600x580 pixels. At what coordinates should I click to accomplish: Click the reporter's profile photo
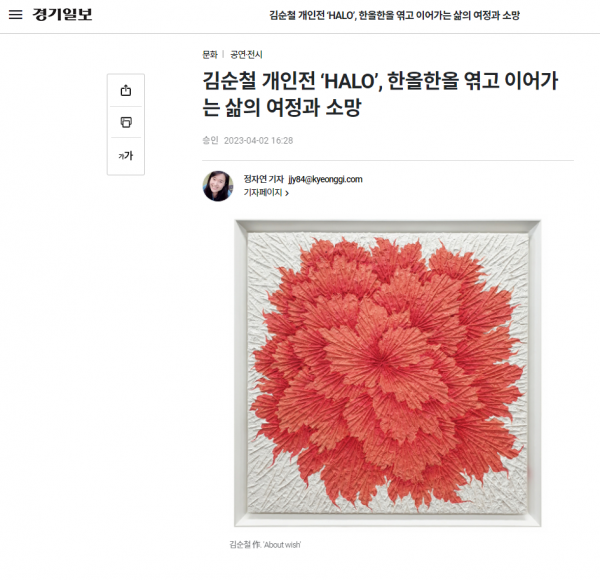(x=218, y=186)
